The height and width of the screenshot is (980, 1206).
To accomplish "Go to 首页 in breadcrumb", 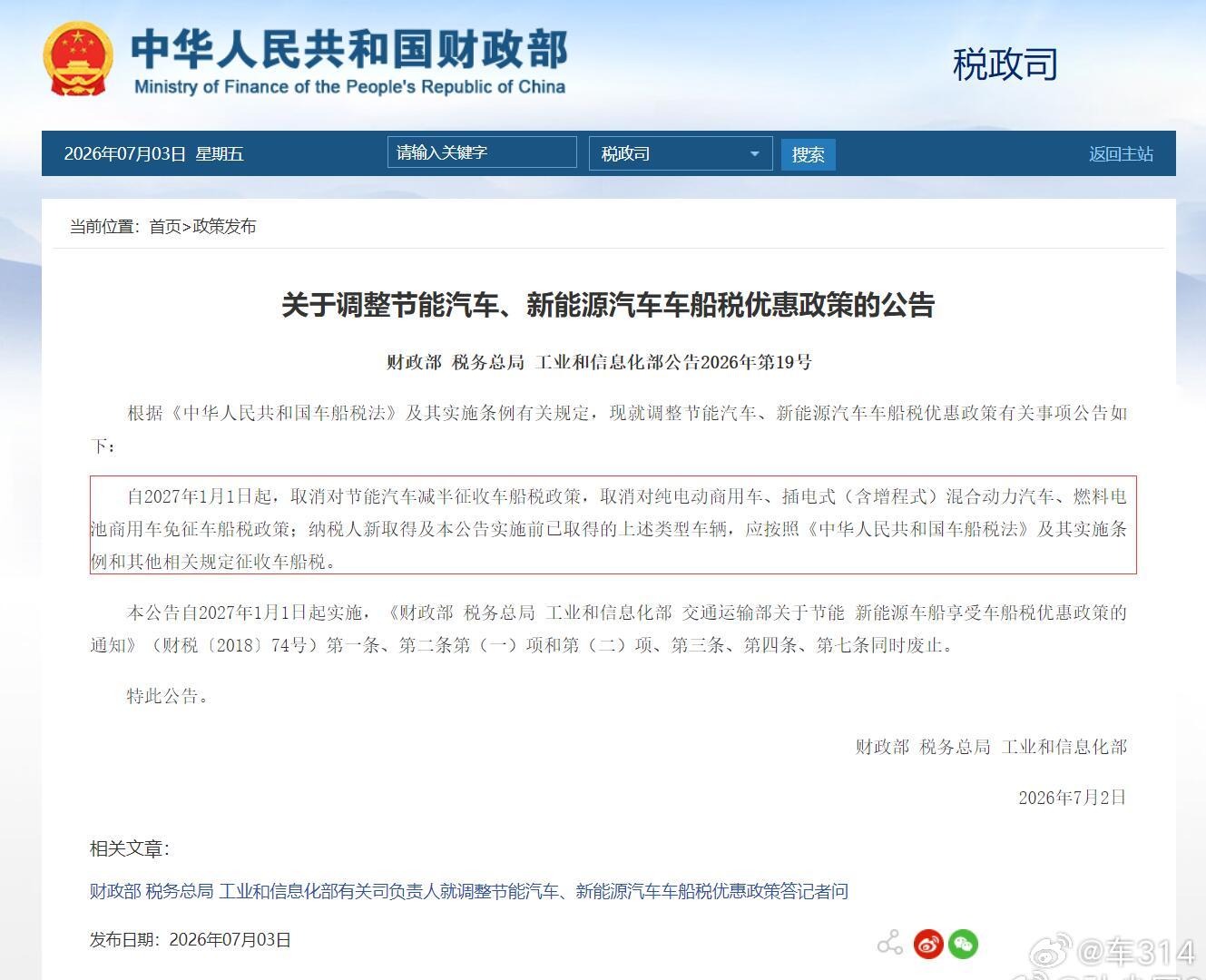I will click(165, 226).
